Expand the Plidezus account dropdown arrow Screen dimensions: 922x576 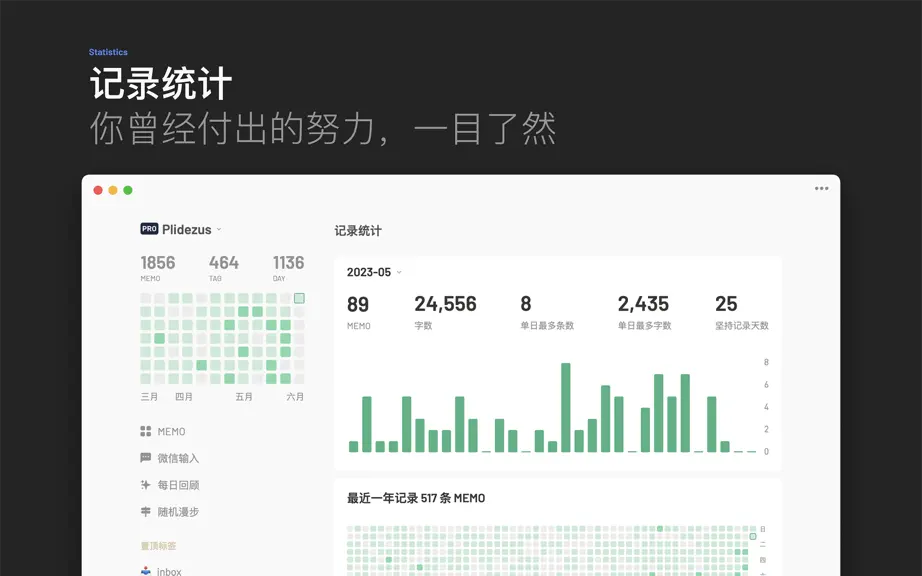coord(219,229)
